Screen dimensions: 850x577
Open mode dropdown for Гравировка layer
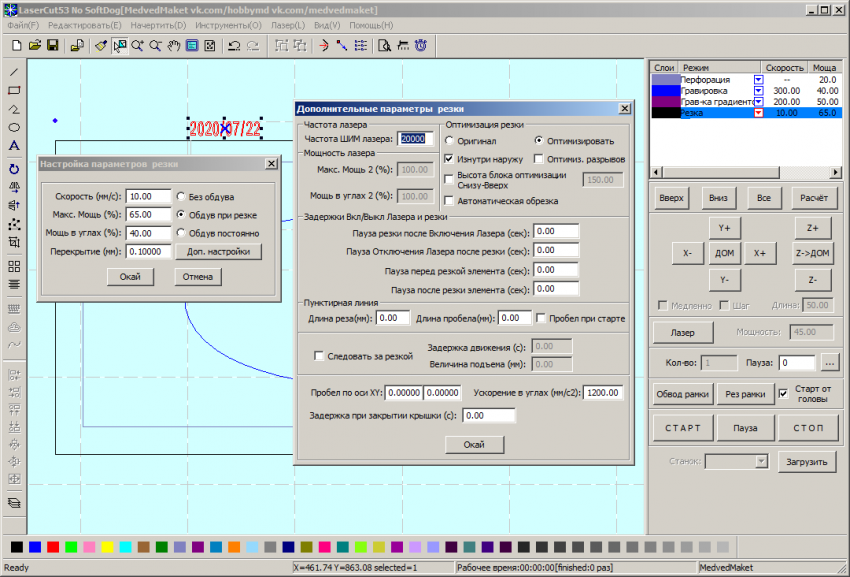[x=758, y=91]
